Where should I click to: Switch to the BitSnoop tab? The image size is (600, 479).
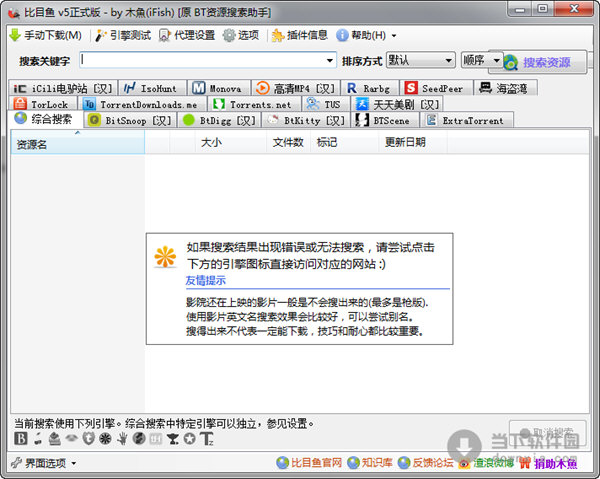pyautogui.click(x=130, y=120)
